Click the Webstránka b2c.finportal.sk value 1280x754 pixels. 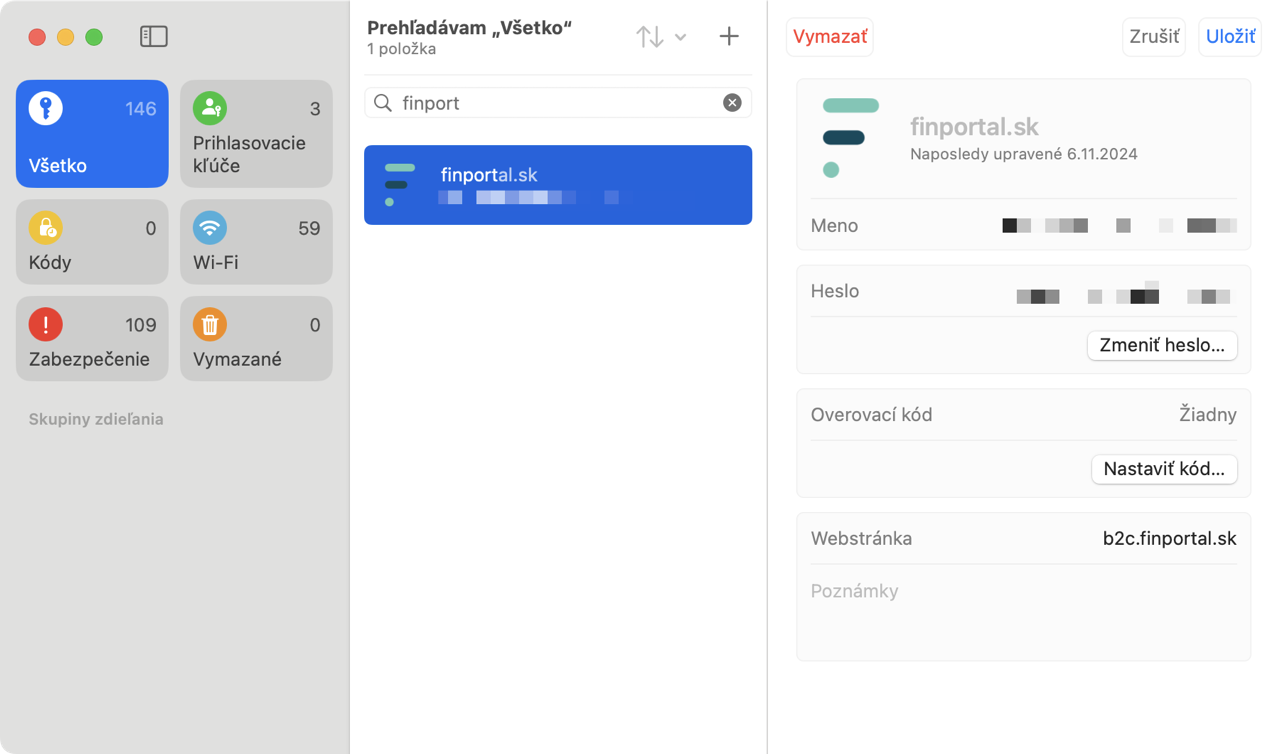[1169, 538]
